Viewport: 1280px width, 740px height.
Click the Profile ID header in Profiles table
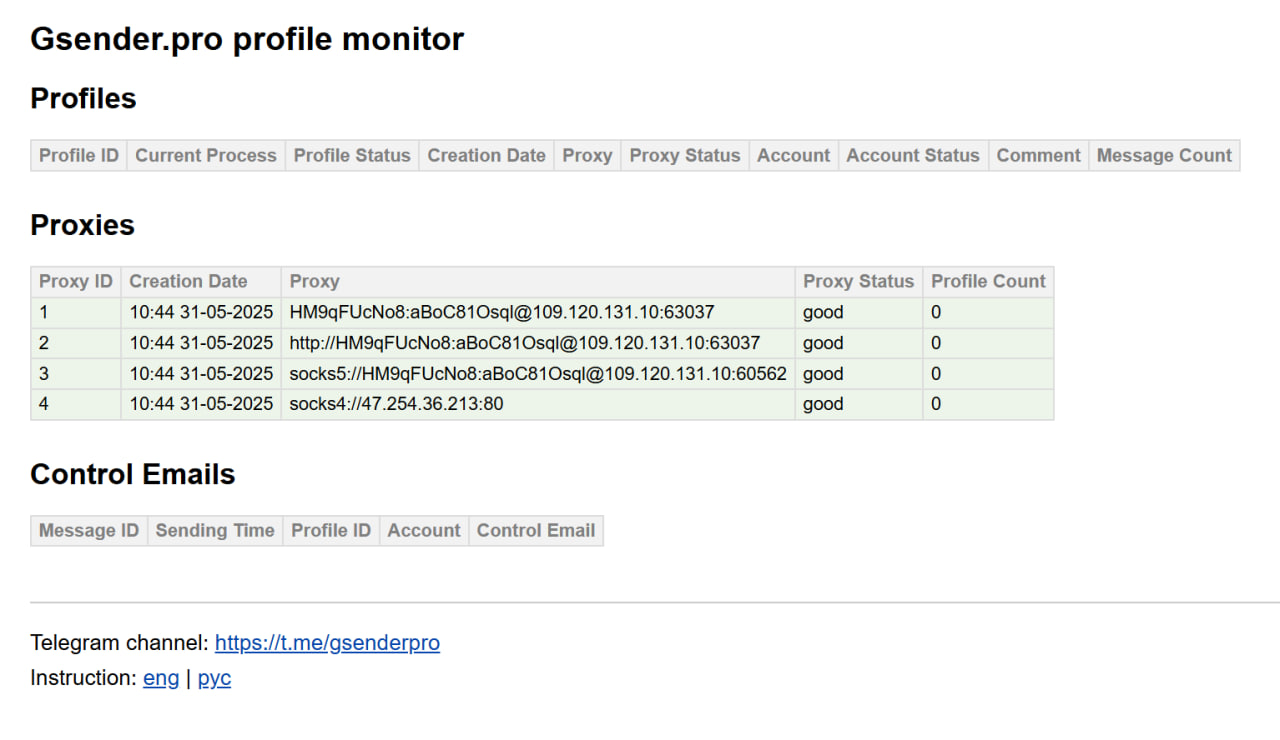(79, 155)
